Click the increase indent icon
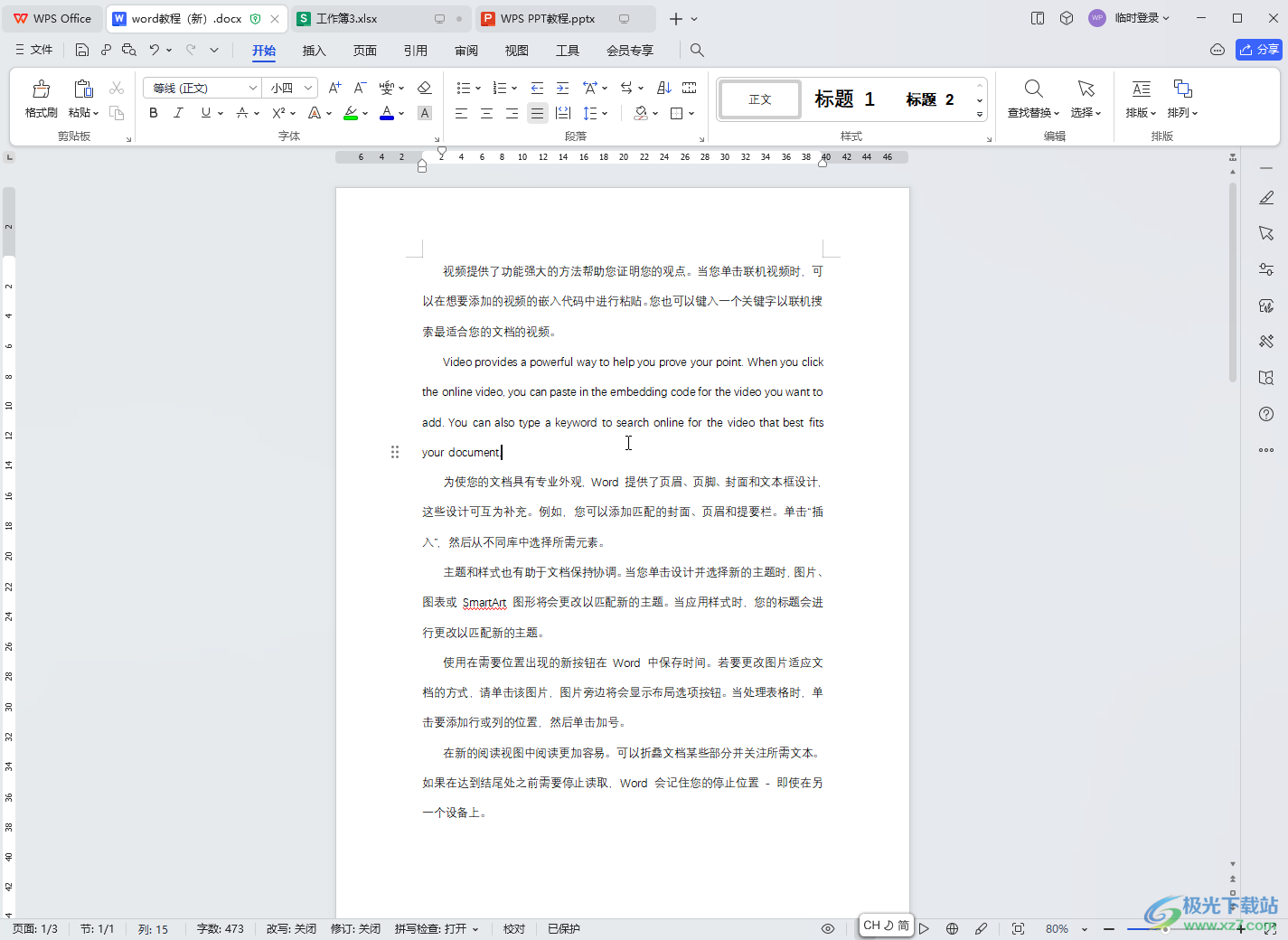The height and width of the screenshot is (940, 1288). coord(562,88)
